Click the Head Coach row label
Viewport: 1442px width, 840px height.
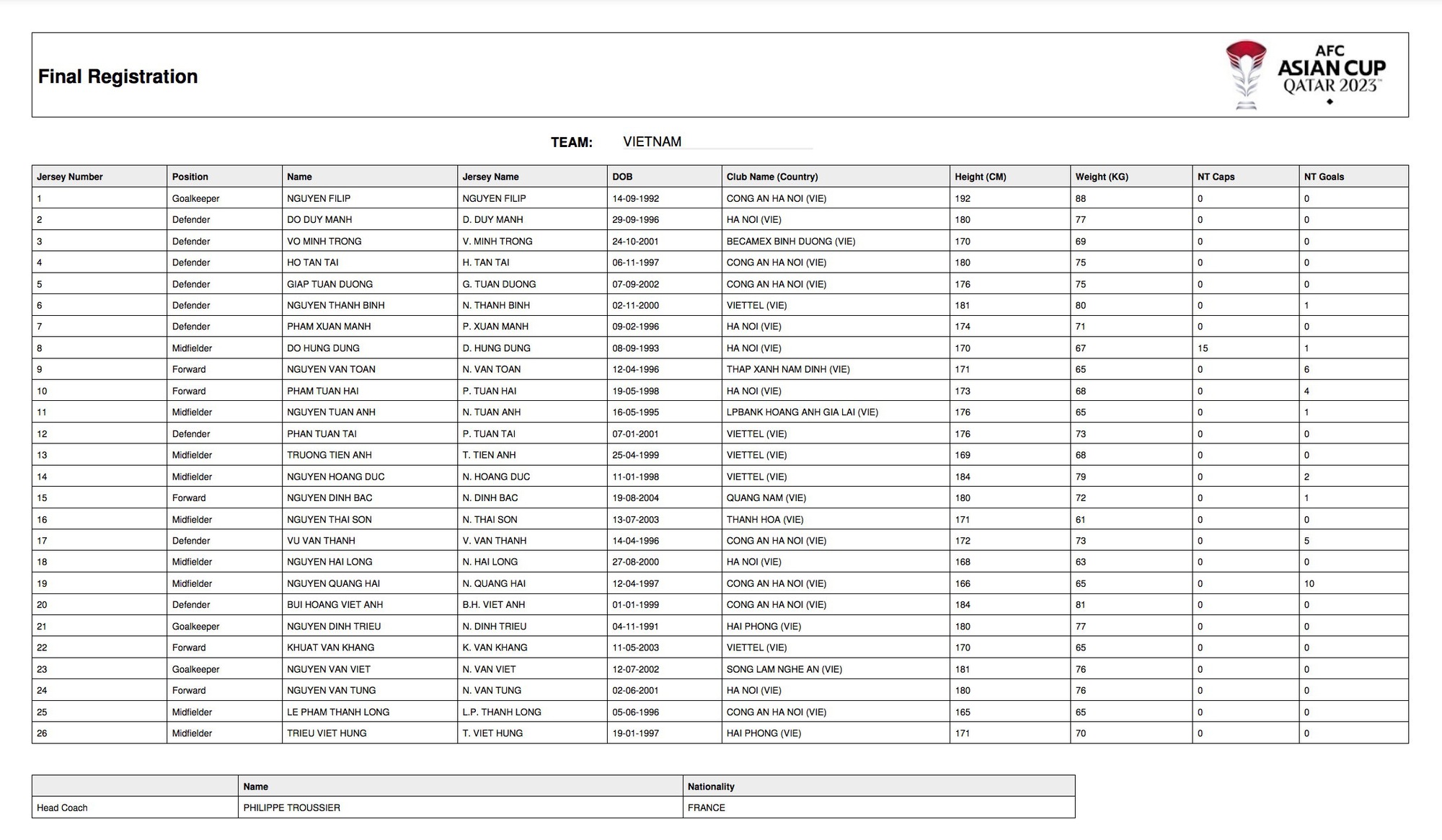(62, 808)
